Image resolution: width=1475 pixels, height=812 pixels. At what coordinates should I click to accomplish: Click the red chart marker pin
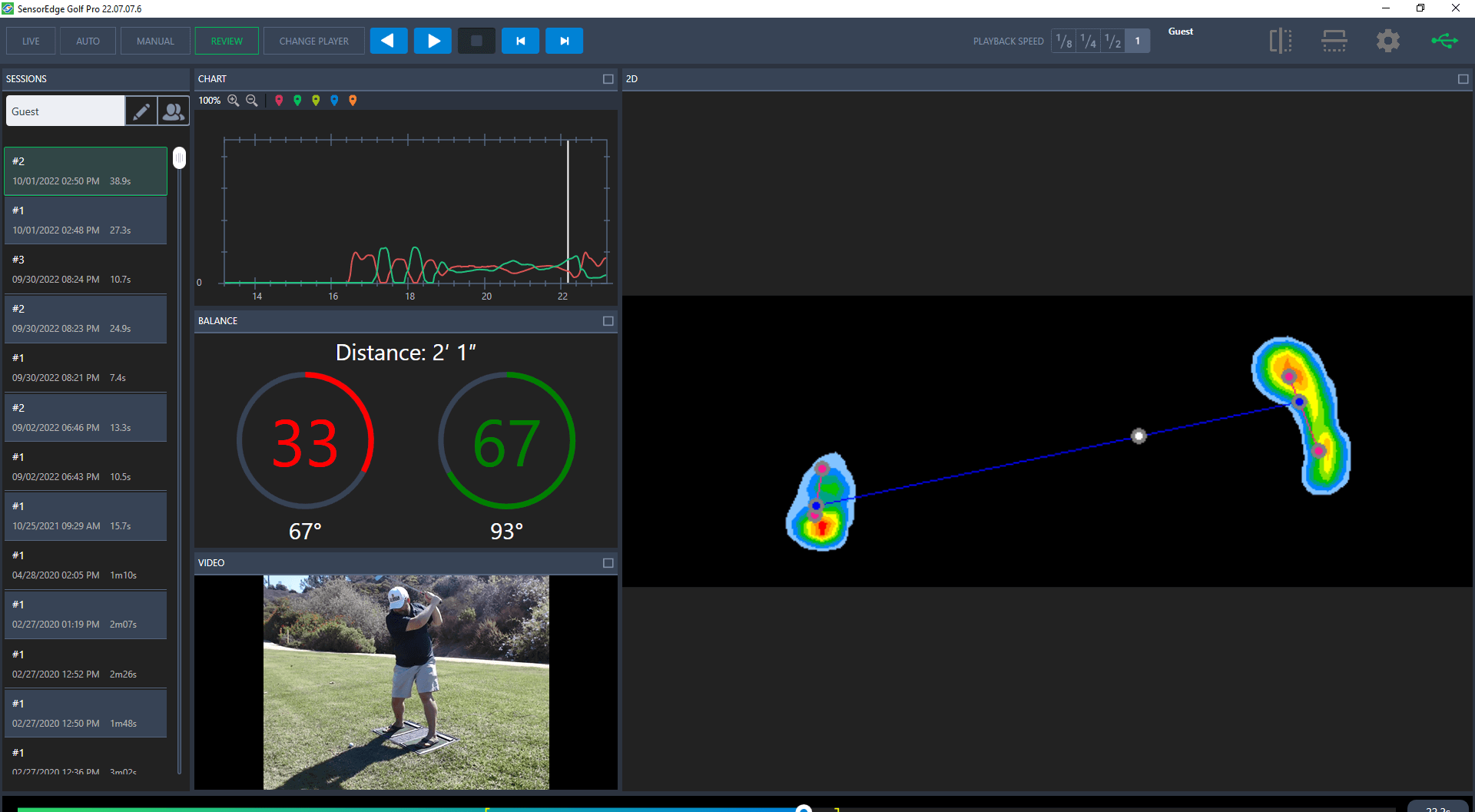coord(279,101)
